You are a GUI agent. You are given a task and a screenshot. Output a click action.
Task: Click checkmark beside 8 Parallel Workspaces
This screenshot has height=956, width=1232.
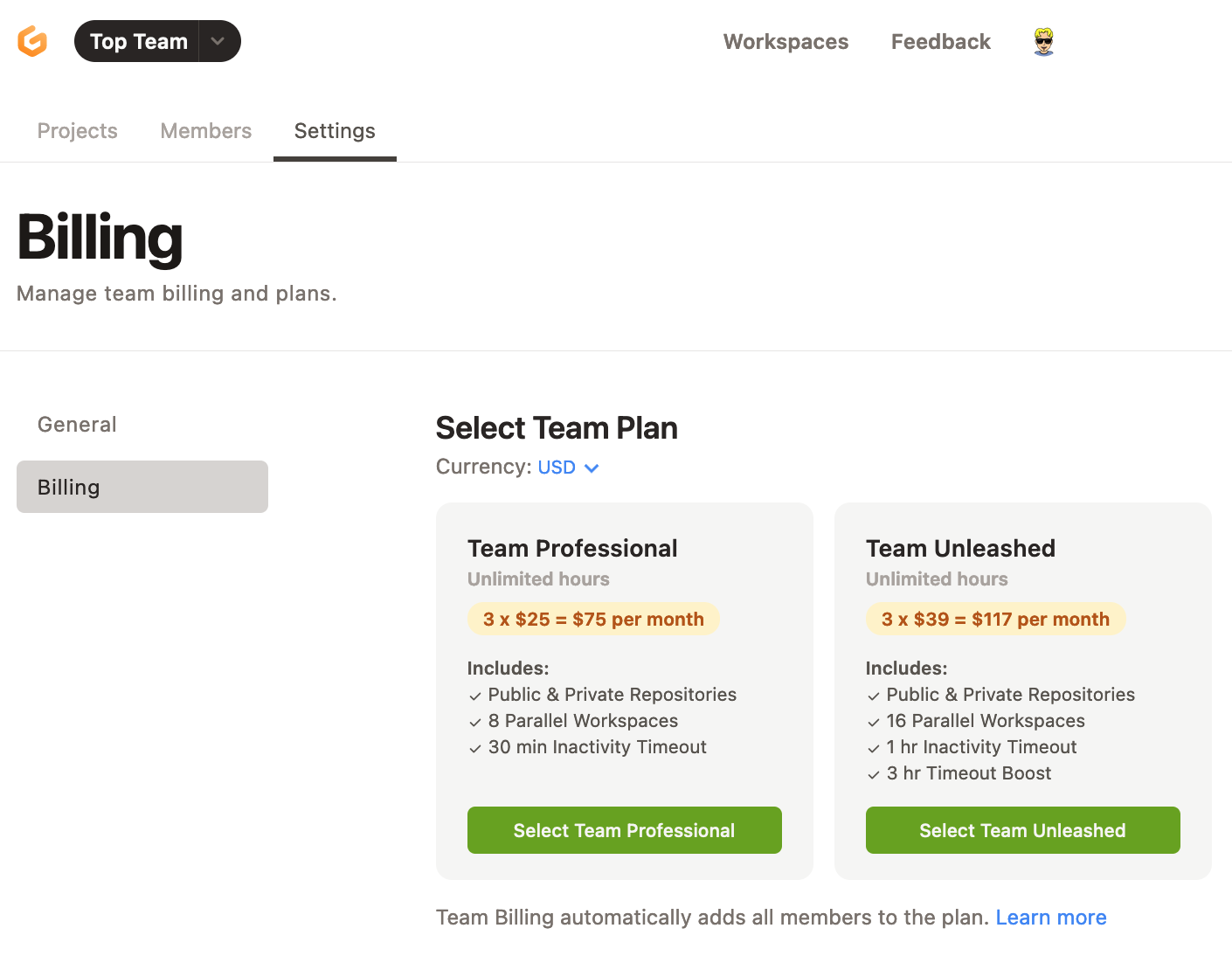click(475, 722)
